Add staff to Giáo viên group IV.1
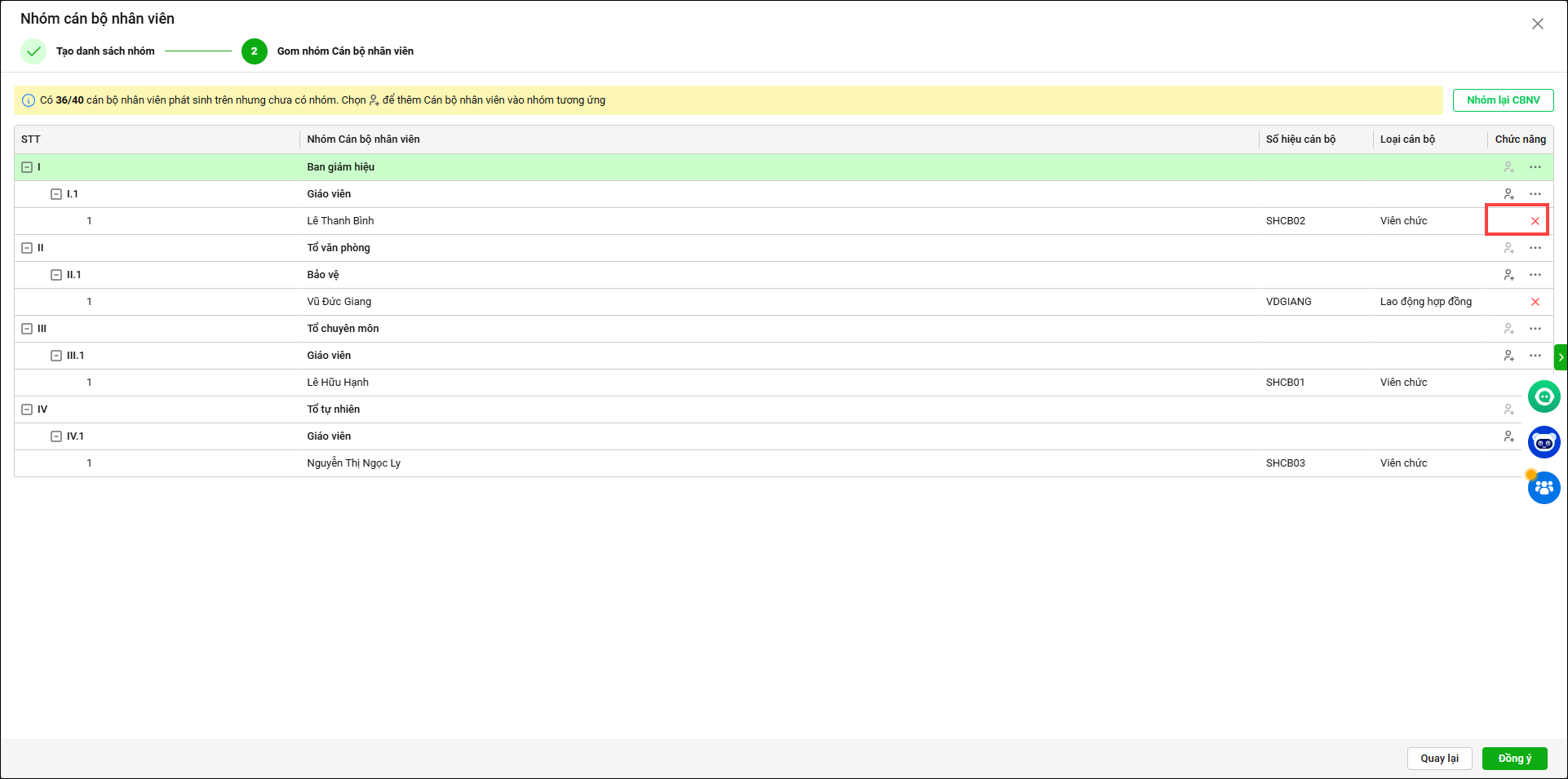Image resolution: width=1568 pixels, height=779 pixels. [x=1508, y=436]
